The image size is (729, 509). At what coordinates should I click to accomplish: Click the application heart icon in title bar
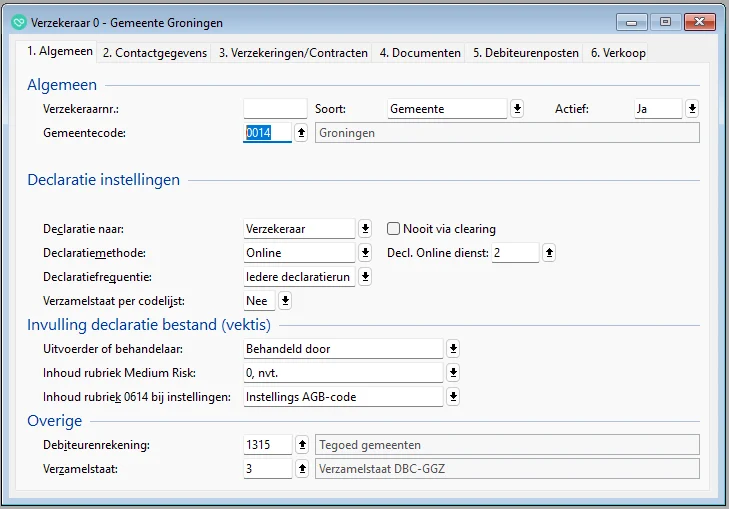pyautogui.click(x=17, y=22)
